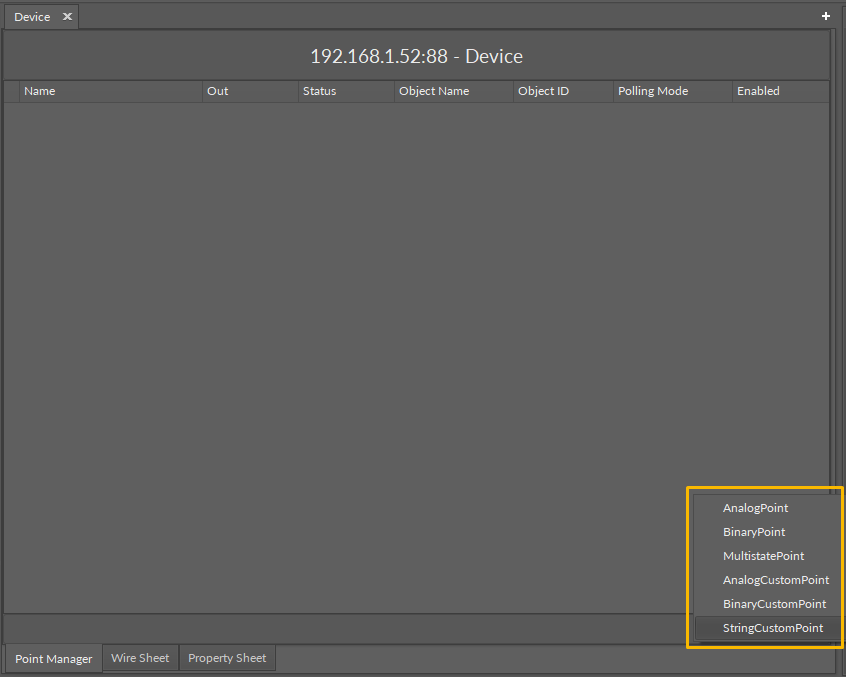Click the 192.168.1.52:88 - Device title banner

[x=416, y=57]
